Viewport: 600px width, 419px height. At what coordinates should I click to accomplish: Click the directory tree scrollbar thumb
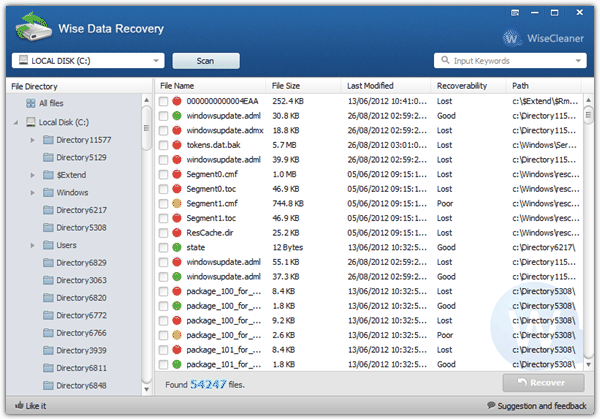point(146,128)
